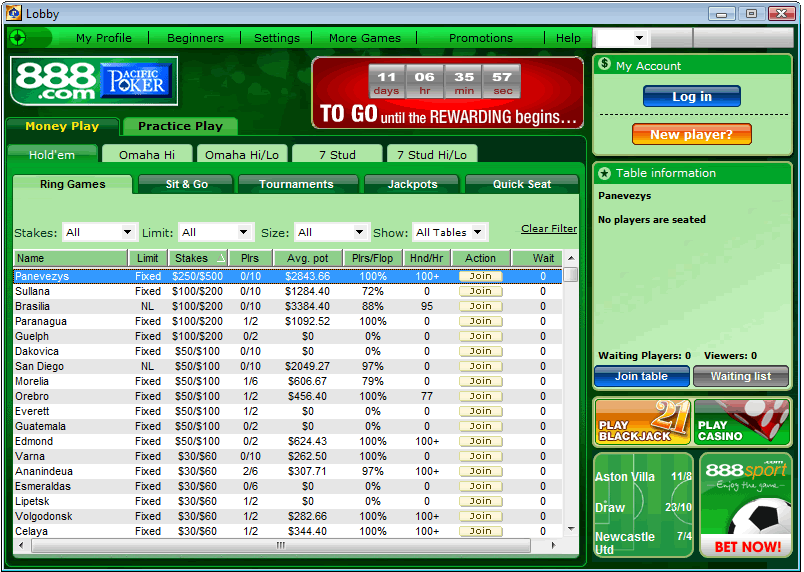Open the Stakes filter dropdown
804x572 pixels.
(99, 232)
